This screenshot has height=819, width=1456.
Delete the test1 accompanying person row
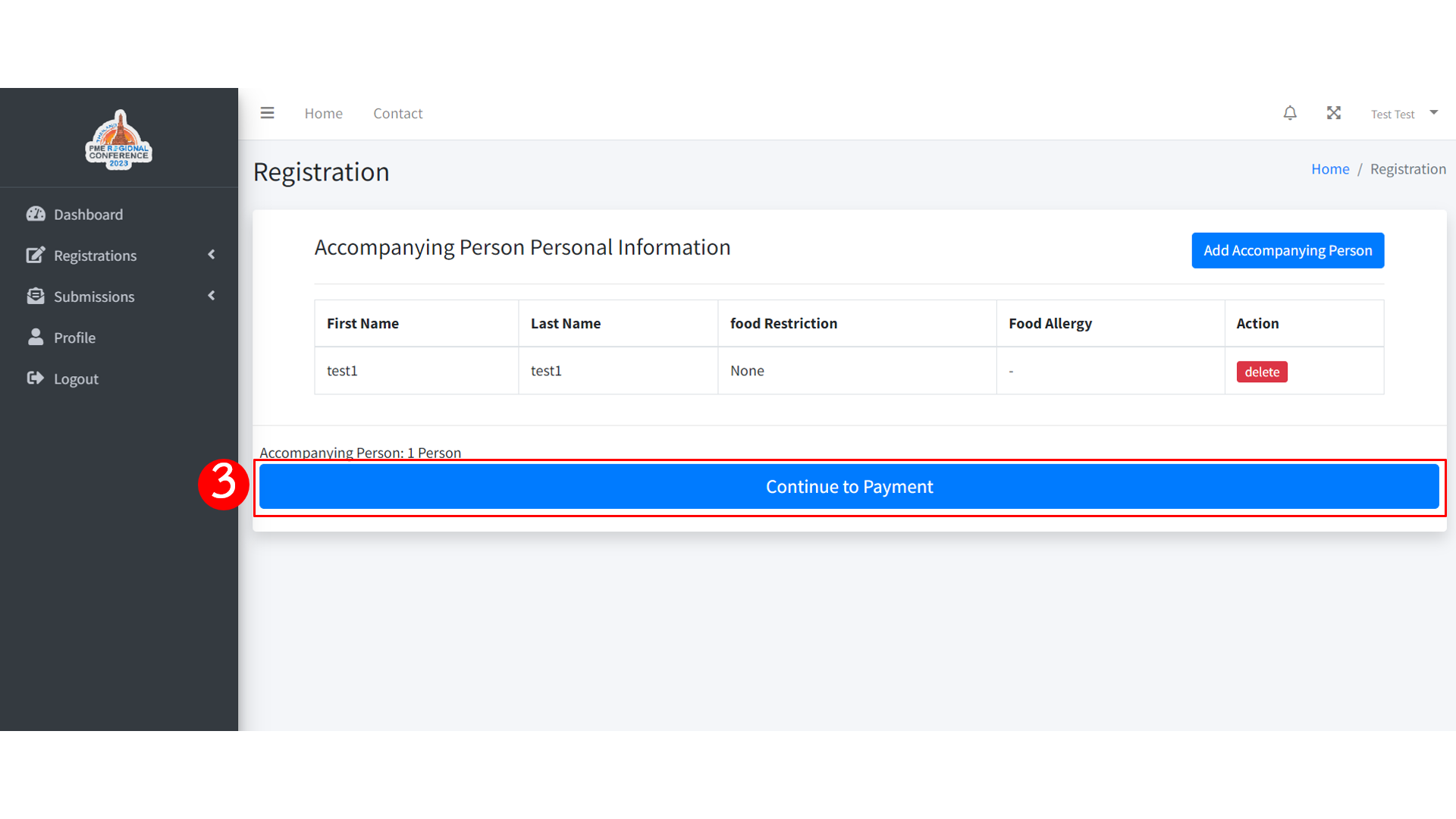coord(1262,372)
